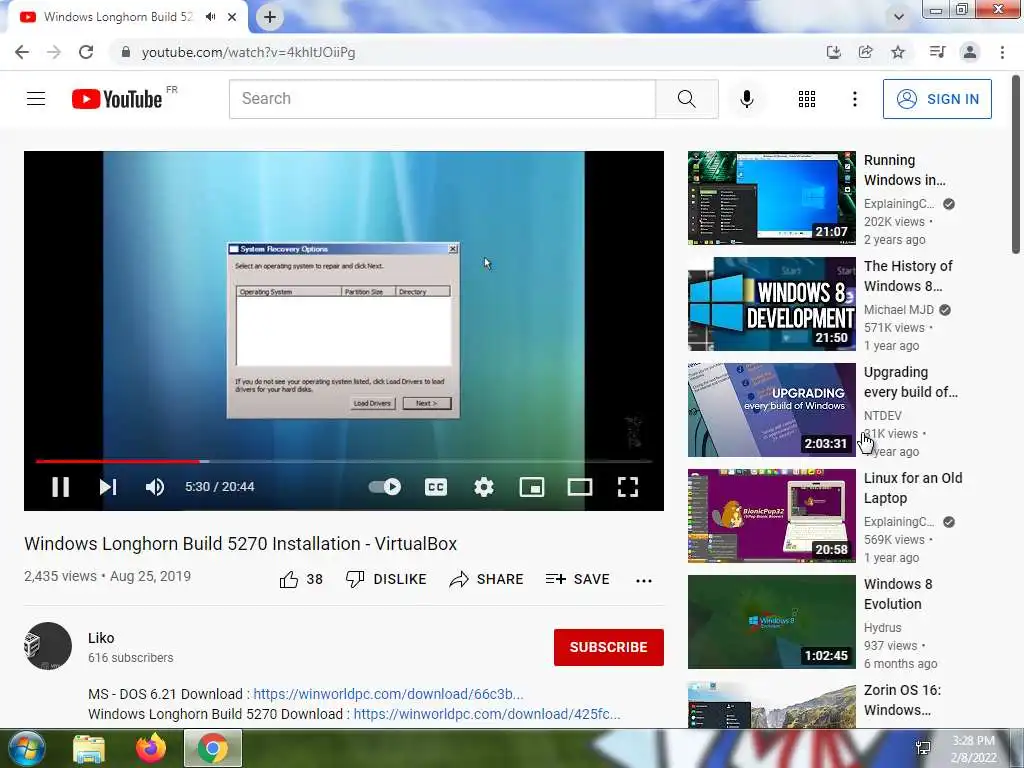This screenshot has height=768, width=1024.
Task: Mute the video volume speaker icon
Action: (x=155, y=487)
